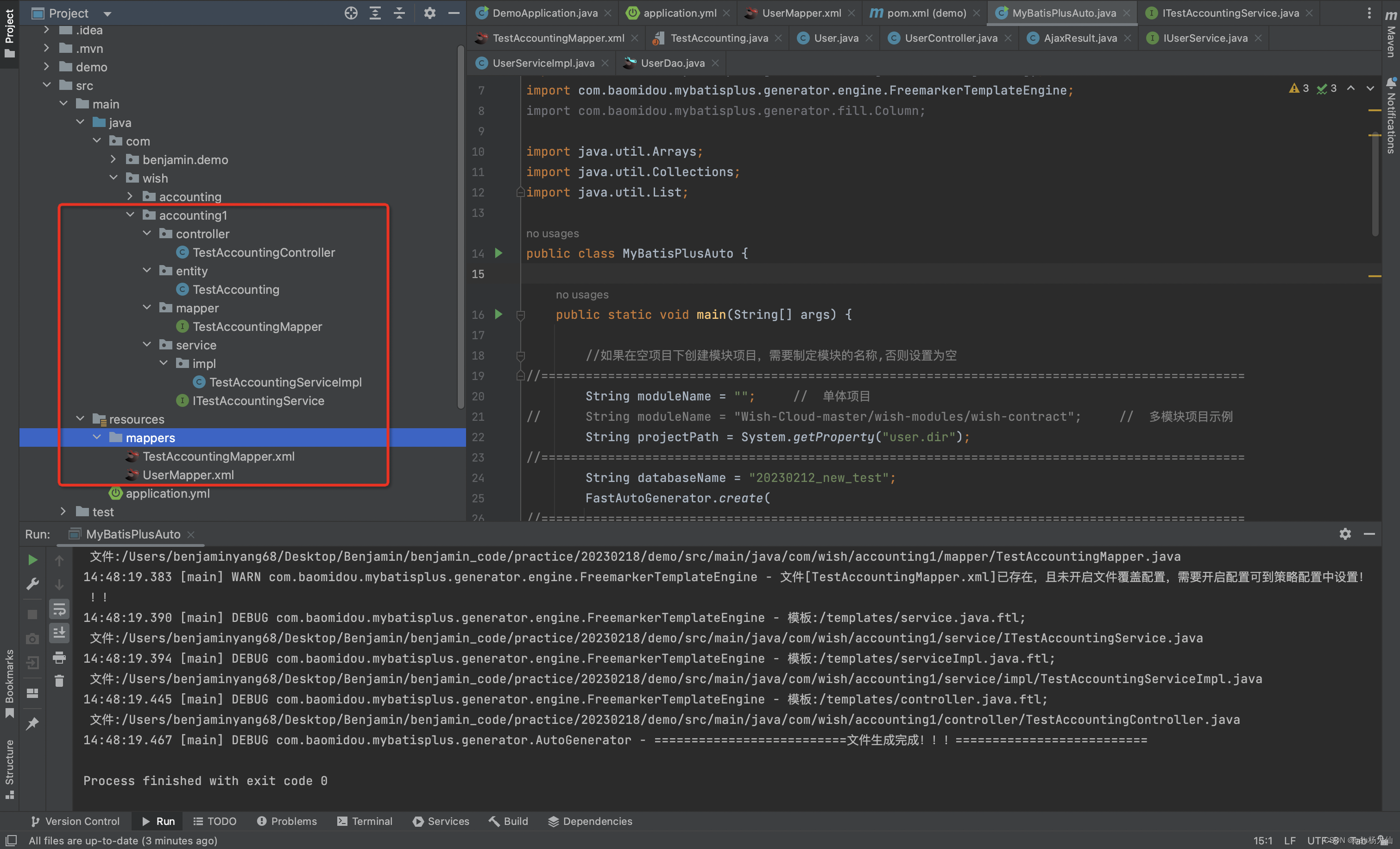Click the print icon in Run toolbar
The image size is (1400, 849).
coord(59,658)
